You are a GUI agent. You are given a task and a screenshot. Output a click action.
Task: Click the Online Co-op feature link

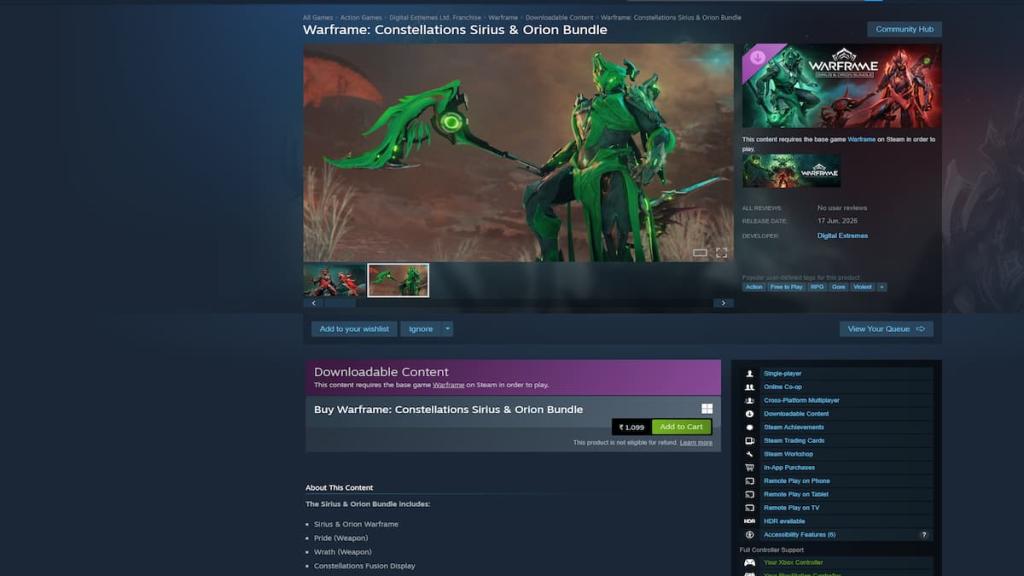coord(782,387)
